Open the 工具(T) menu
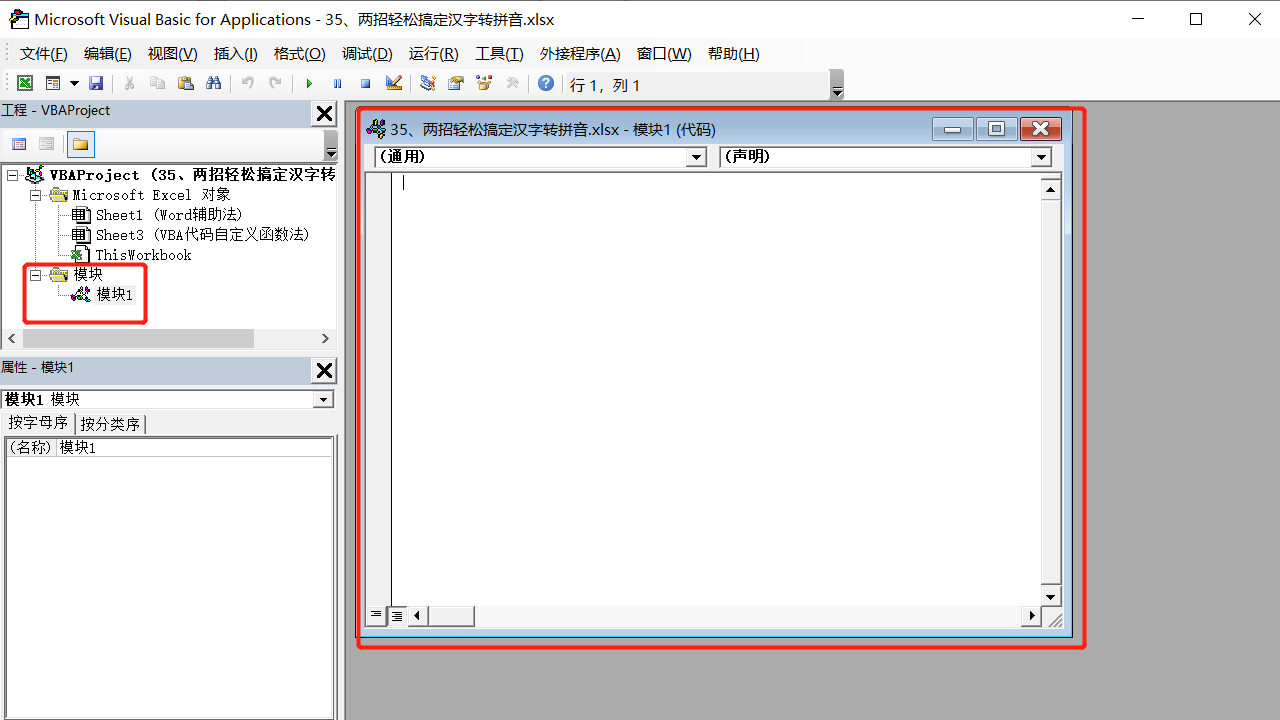This screenshot has height=720, width=1280. [x=499, y=54]
